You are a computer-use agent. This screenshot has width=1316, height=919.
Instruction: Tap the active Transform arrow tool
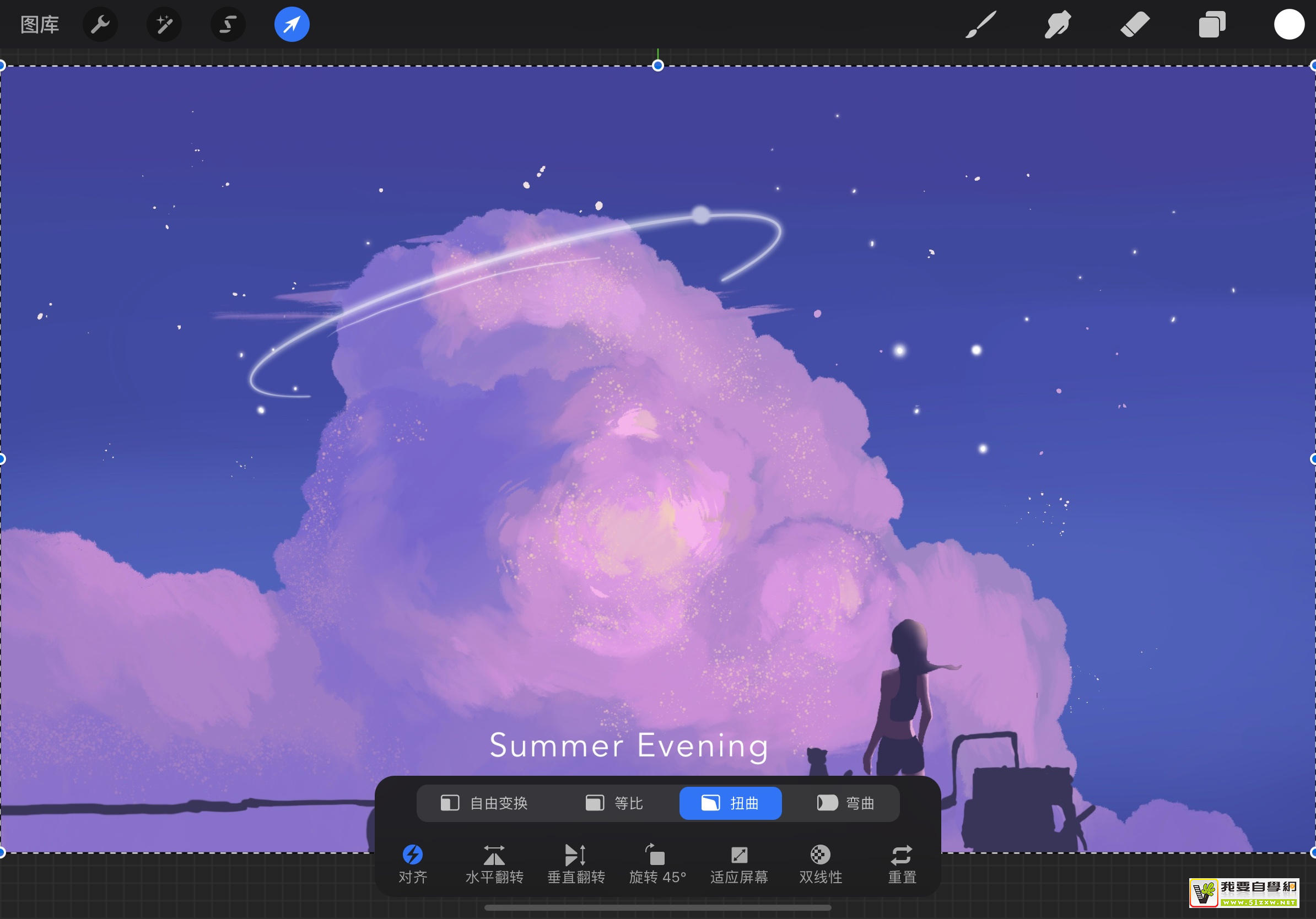[x=292, y=25]
